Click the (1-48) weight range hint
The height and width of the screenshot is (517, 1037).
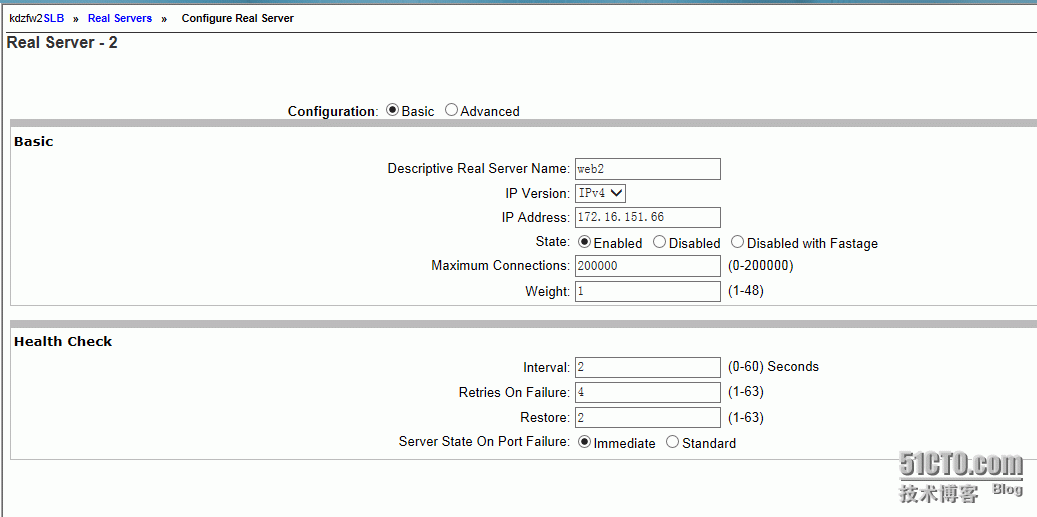point(745,291)
